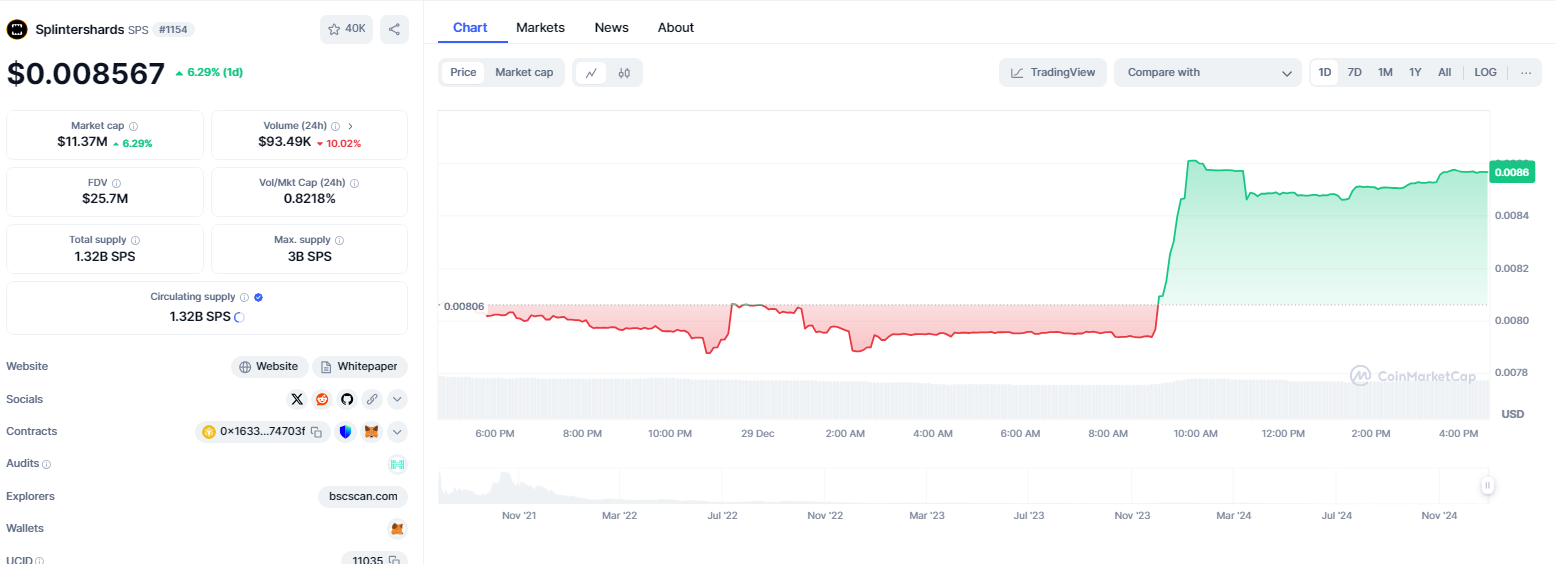Click the blue shield contract icon
This screenshot has width=1555, height=564.
346,432
